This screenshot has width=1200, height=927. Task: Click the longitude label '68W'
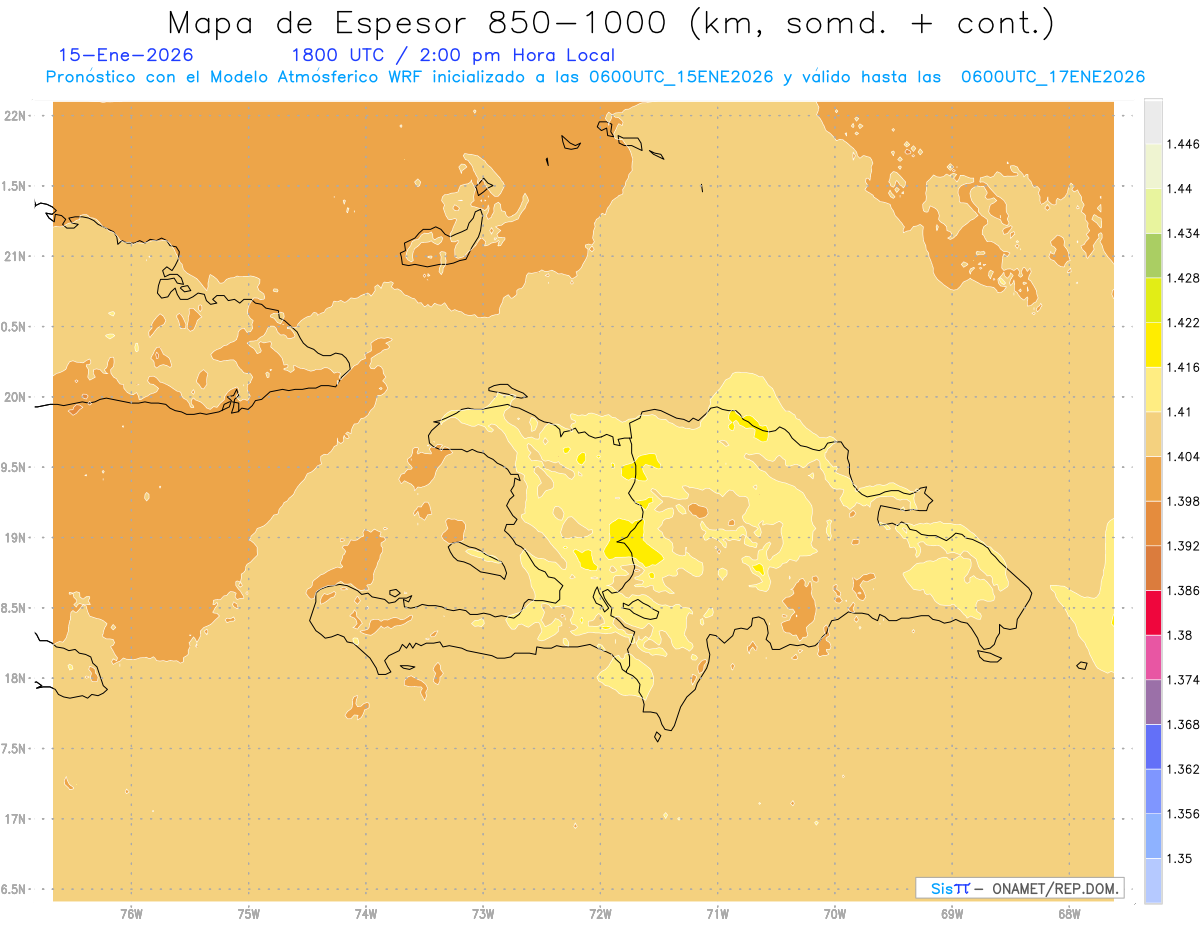click(x=1069, y=914)
